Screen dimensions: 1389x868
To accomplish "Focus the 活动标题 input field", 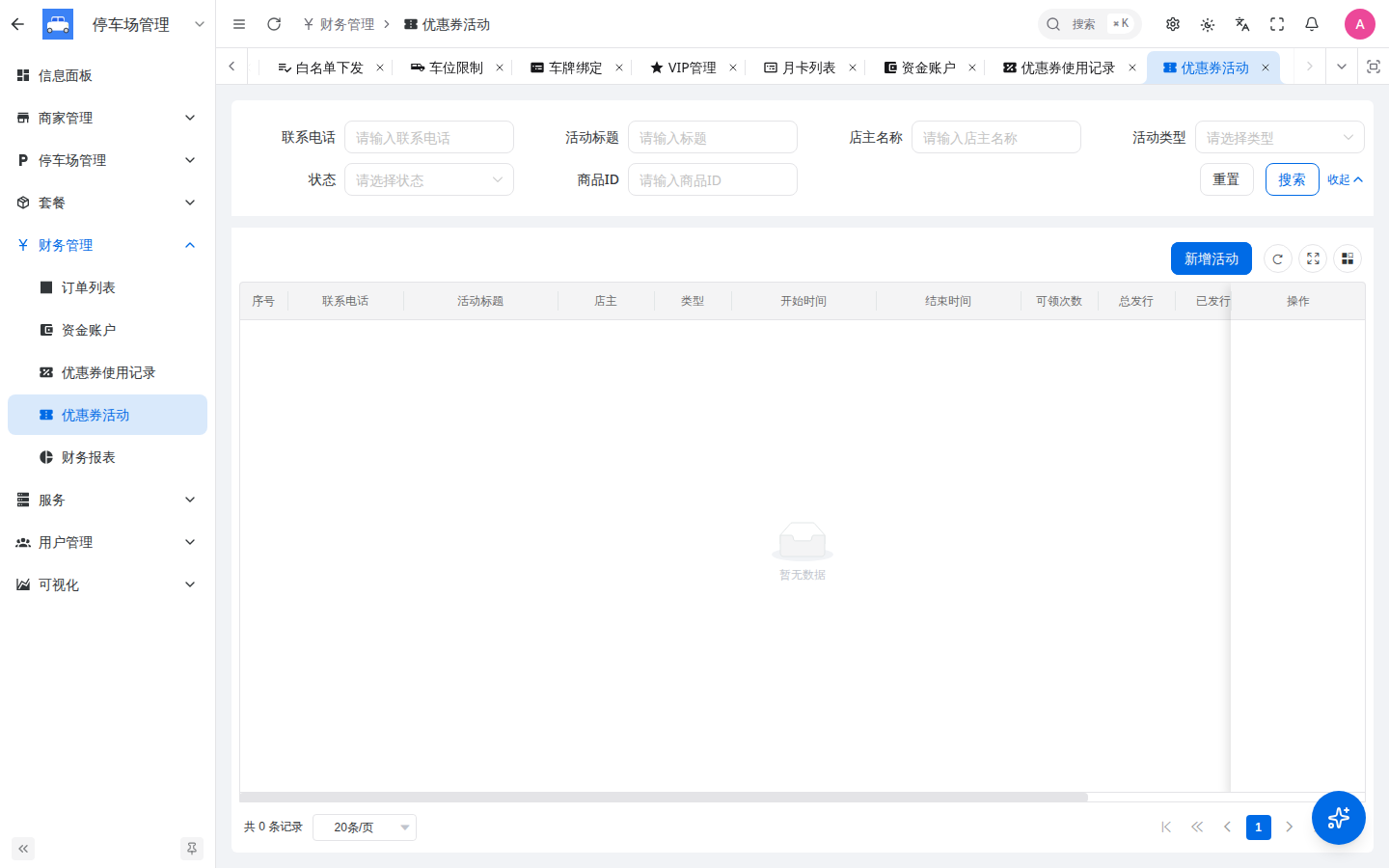I will click(x=713, y=137).
